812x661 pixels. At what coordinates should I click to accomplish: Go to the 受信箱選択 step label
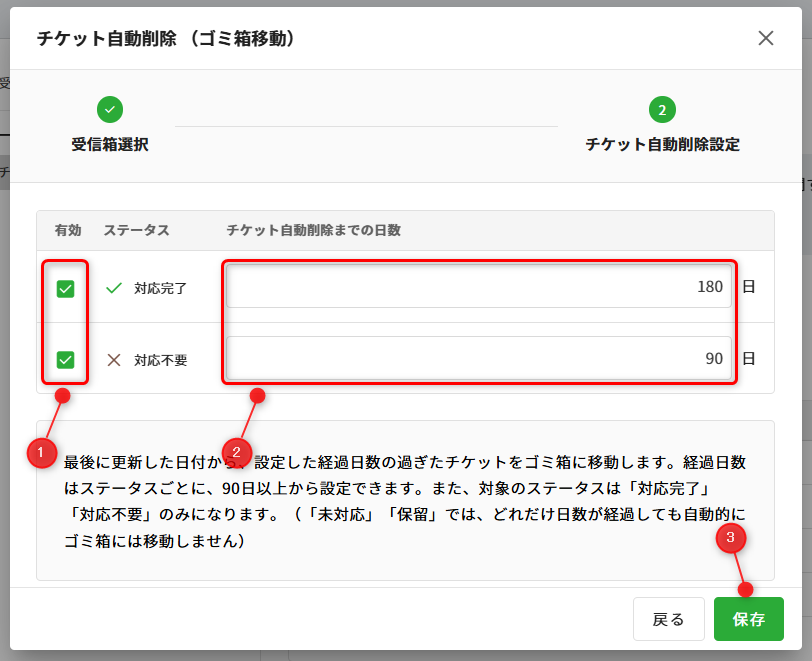click(x=110, y=144)
